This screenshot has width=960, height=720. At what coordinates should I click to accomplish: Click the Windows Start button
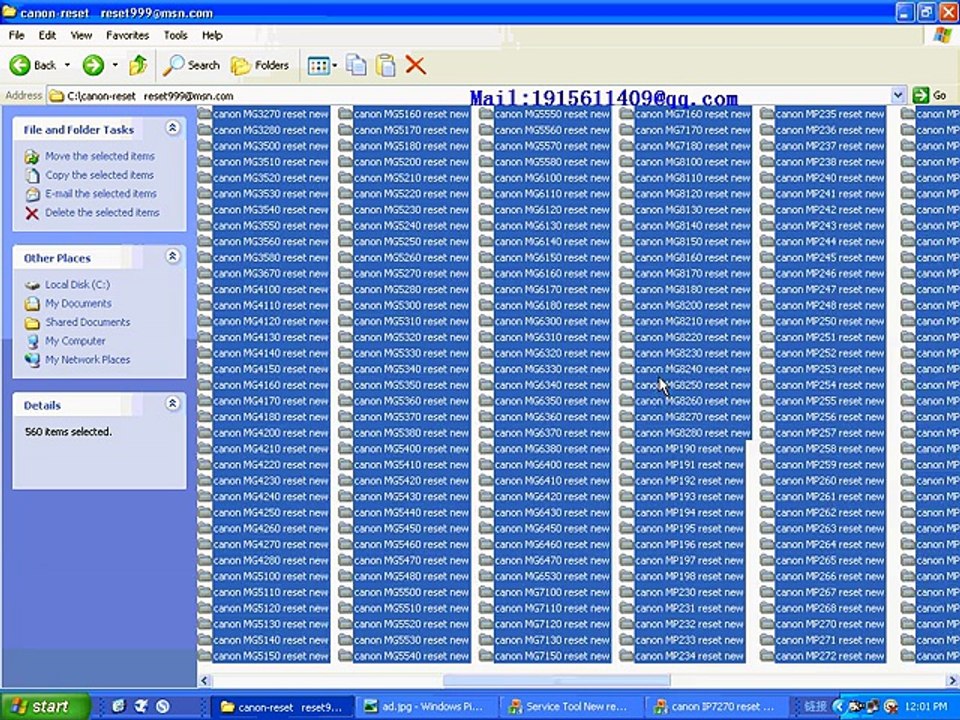[x=45, y=707]
